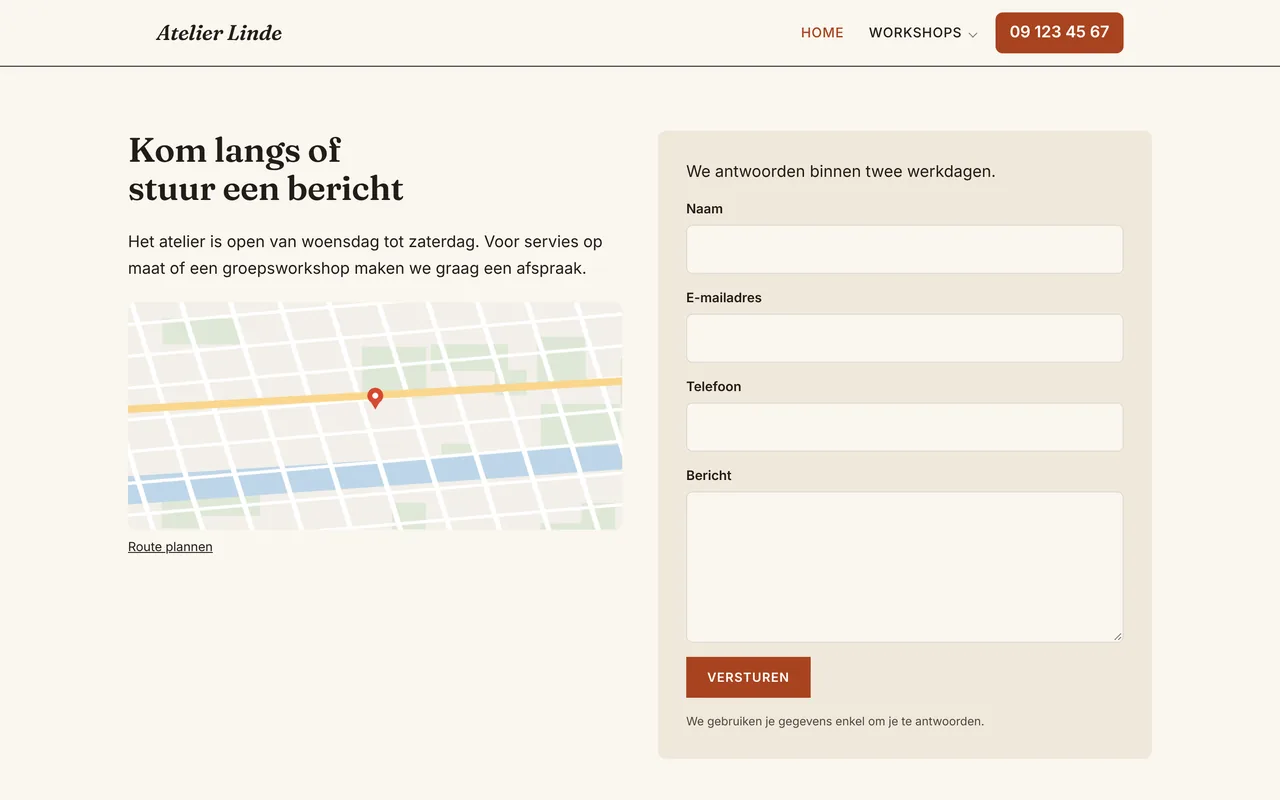Viewport: 1280px width, 800px height.
Task: Click the E-mailadres label
Action: click(x=724, y=298)
